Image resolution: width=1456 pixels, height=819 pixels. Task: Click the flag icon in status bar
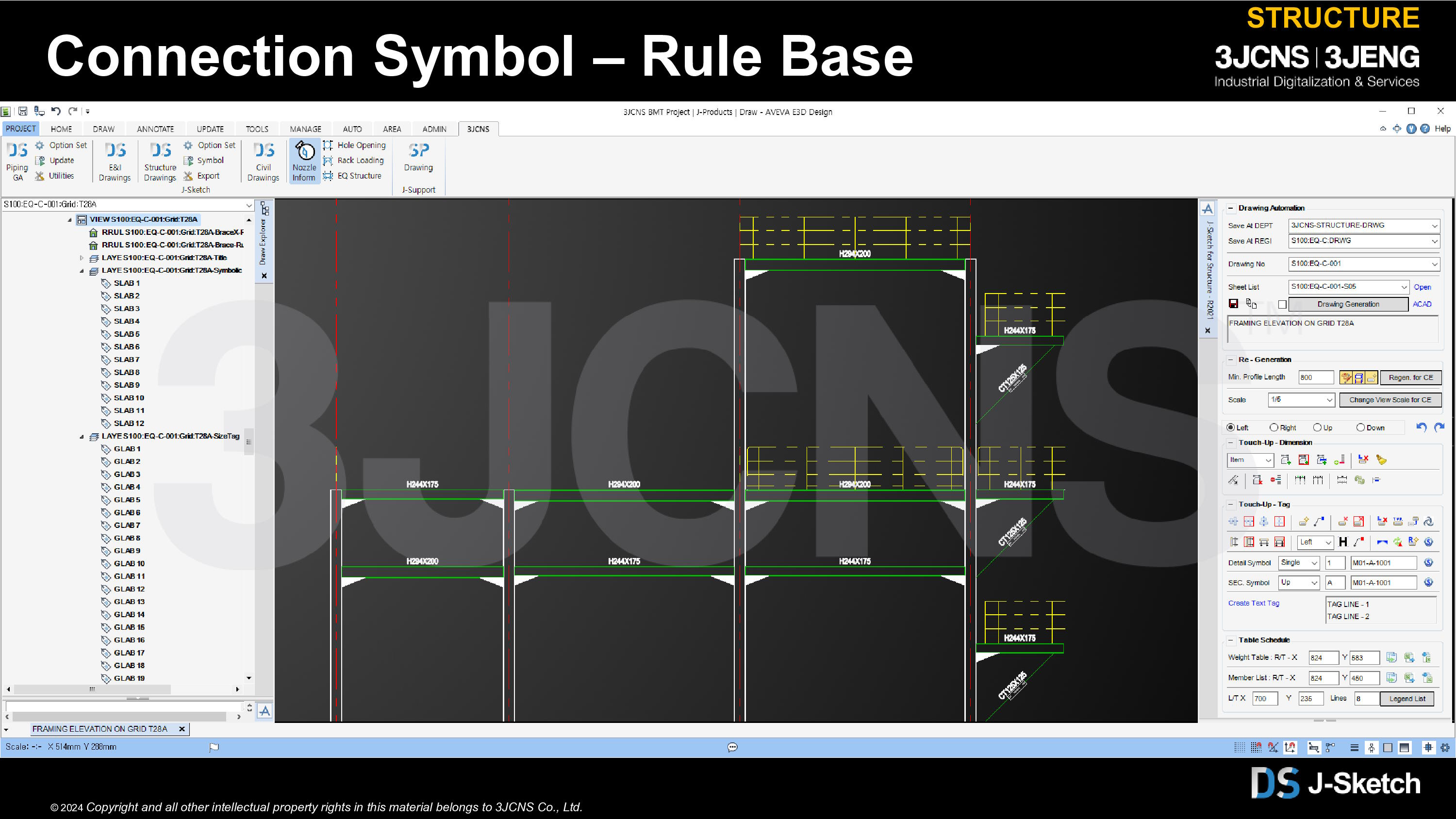[214, 747]
